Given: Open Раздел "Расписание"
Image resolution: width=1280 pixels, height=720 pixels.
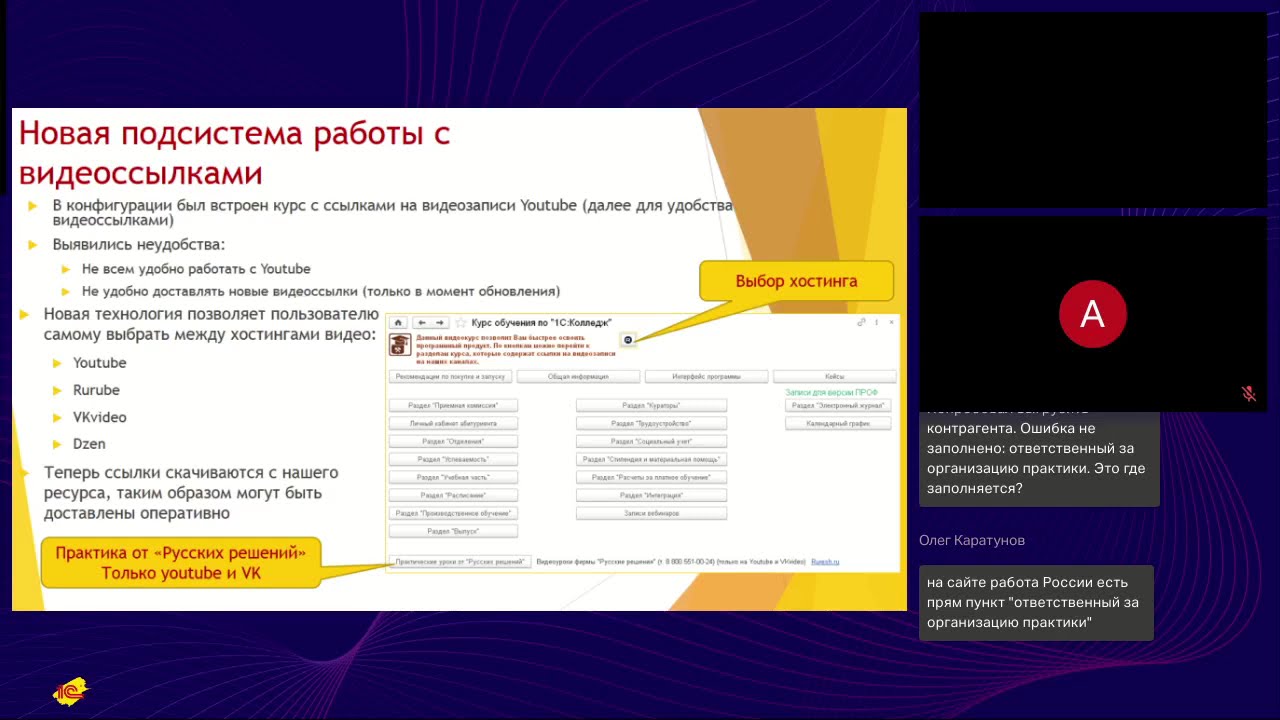Looking at the screenshot, I should (453, 495).
